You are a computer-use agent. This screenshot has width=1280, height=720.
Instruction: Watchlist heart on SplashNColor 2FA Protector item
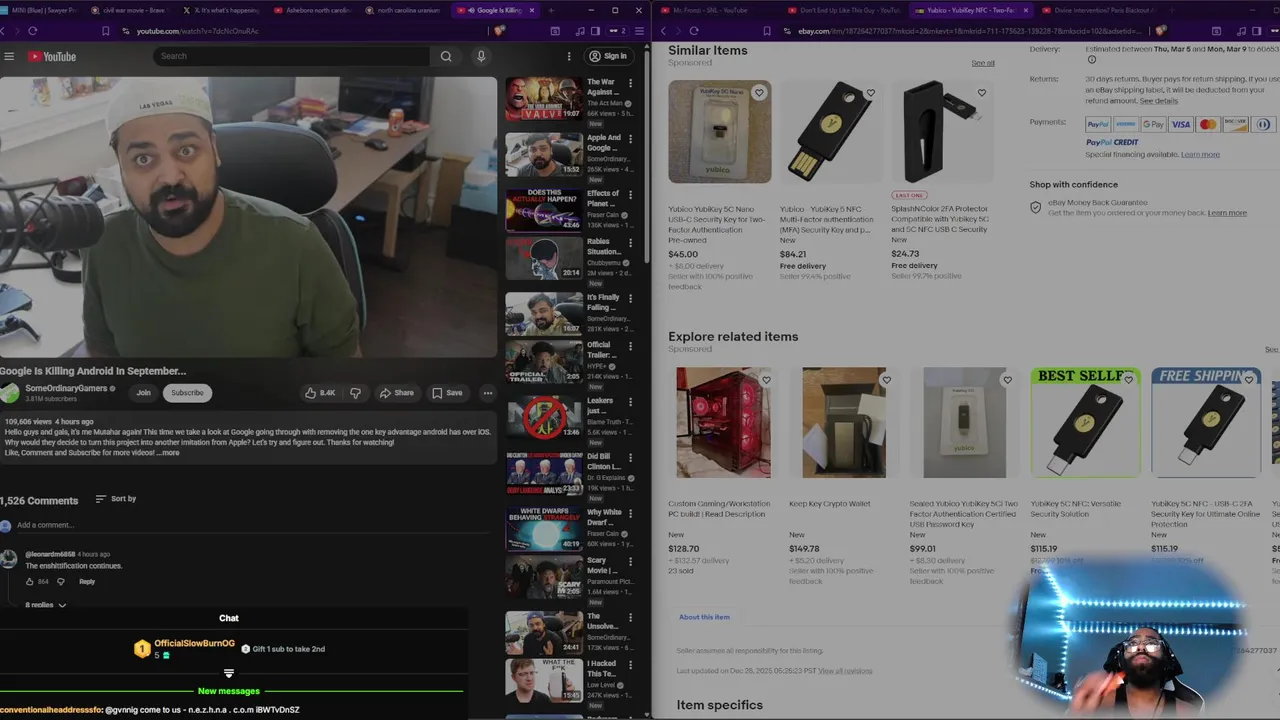coord(981,93)
